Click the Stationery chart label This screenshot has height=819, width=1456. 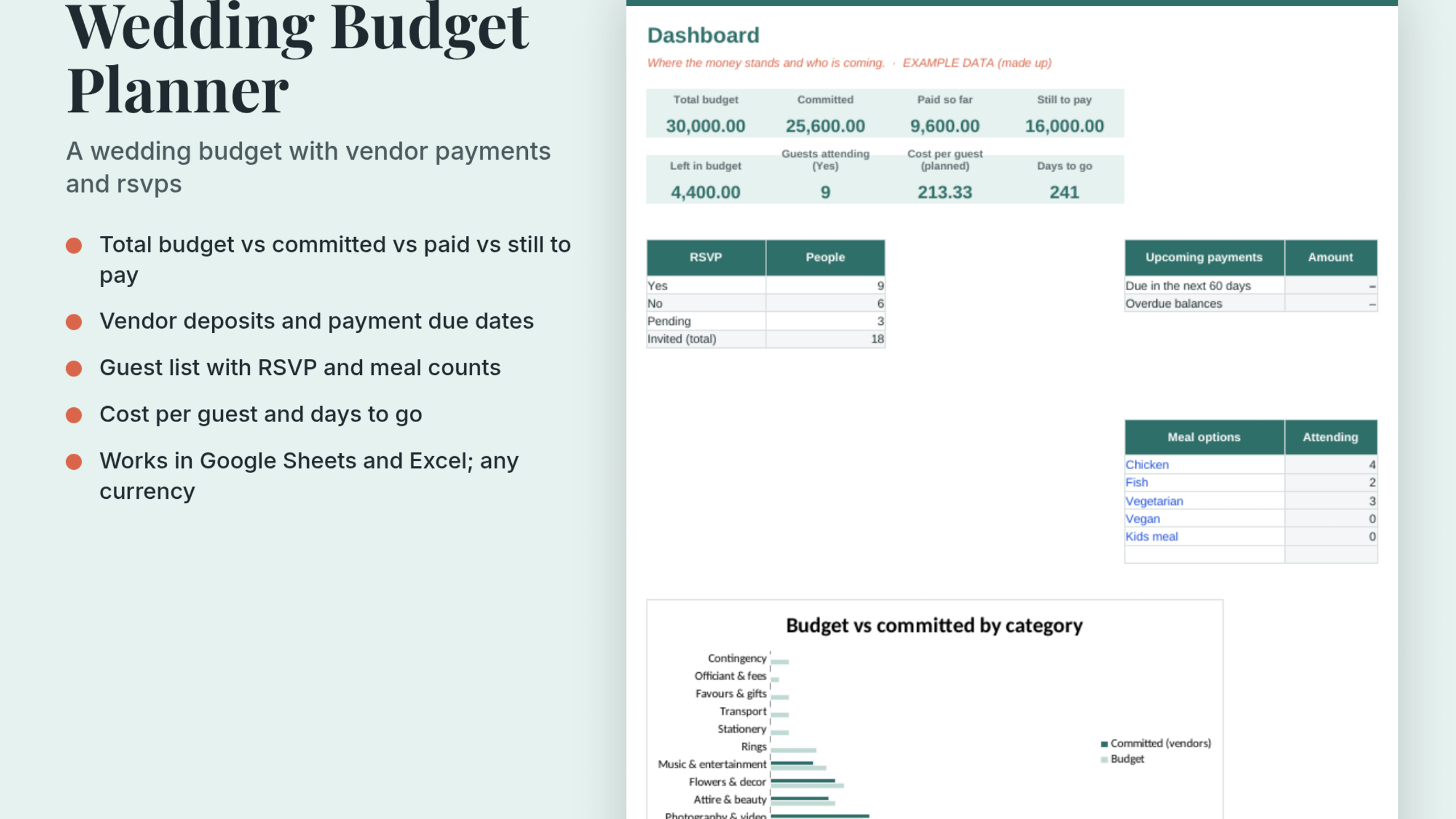click(x=741, y=729)
